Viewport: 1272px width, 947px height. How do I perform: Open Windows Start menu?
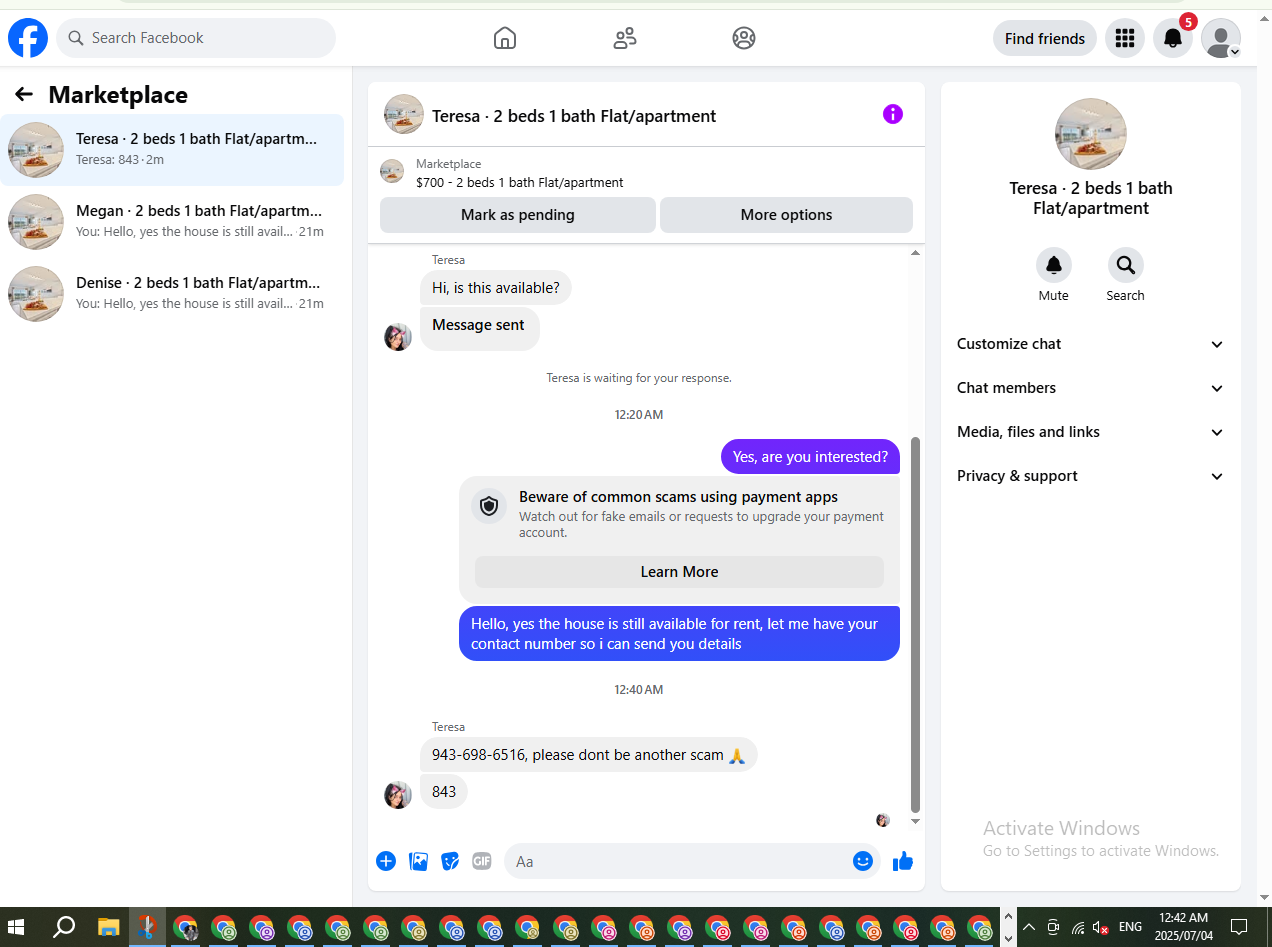pyautogui.click(x=17, y=926)
